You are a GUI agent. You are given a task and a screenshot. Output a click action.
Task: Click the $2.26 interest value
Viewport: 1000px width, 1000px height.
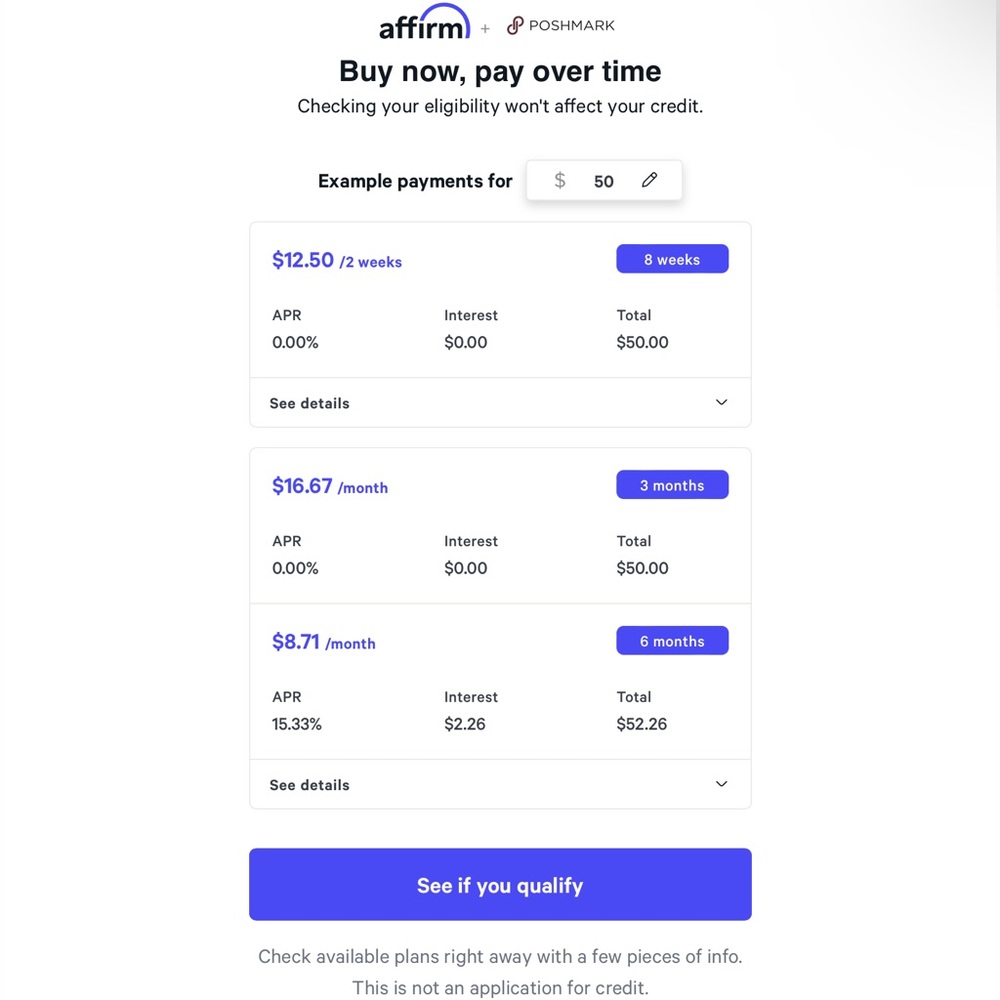[465, 724]
